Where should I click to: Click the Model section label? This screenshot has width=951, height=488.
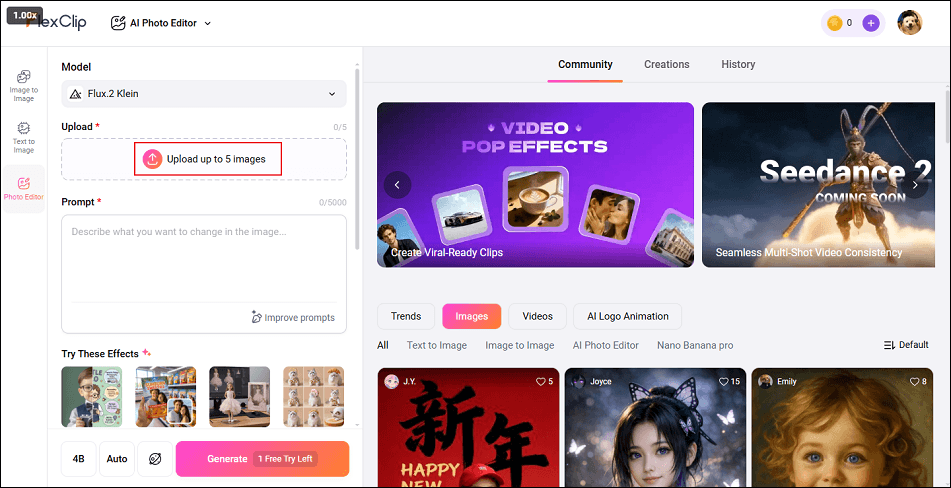(x=76, y=67)
